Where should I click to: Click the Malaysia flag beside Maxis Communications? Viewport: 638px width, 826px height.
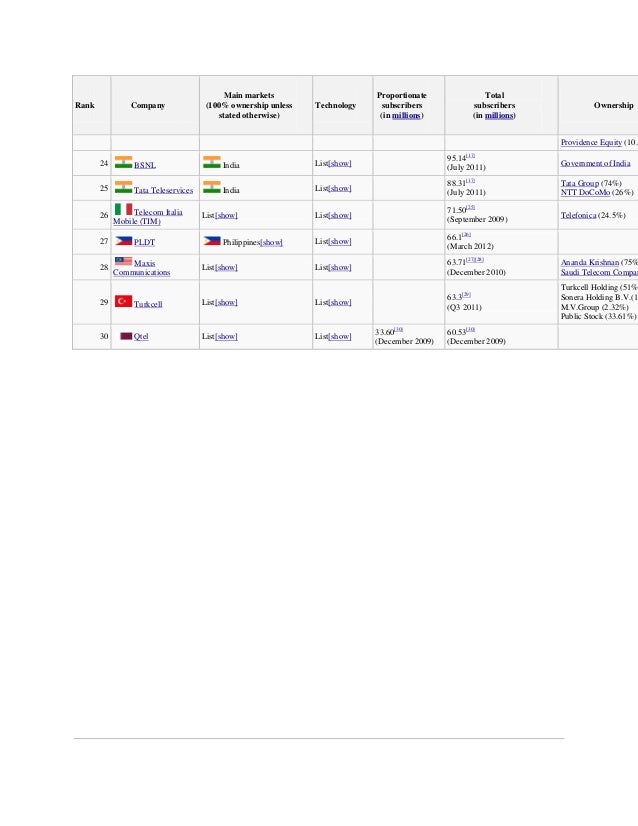click(x=123, y=261)
